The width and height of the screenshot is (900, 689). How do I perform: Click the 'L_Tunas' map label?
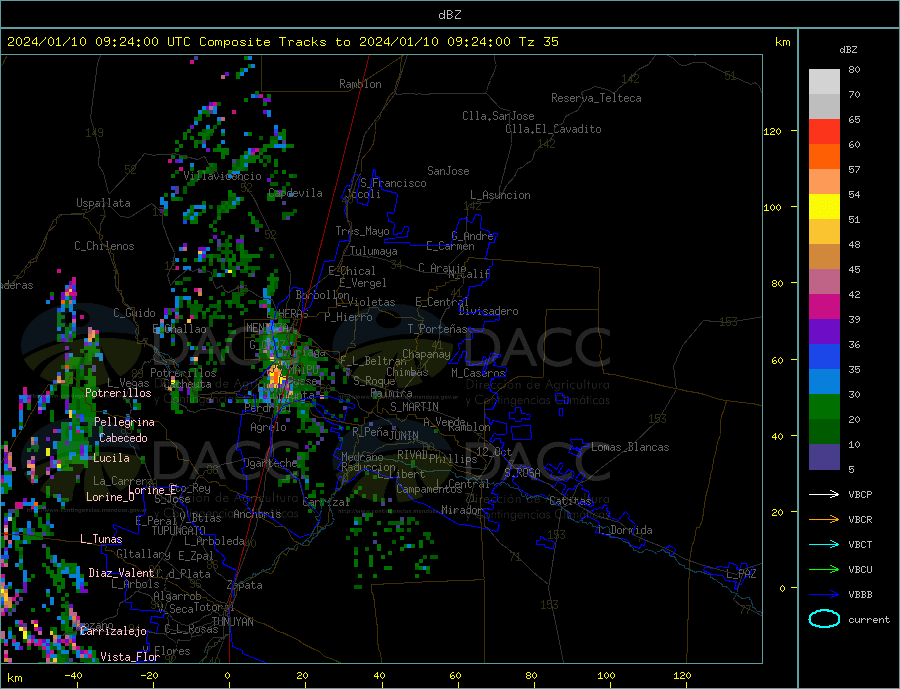point(101,539)
